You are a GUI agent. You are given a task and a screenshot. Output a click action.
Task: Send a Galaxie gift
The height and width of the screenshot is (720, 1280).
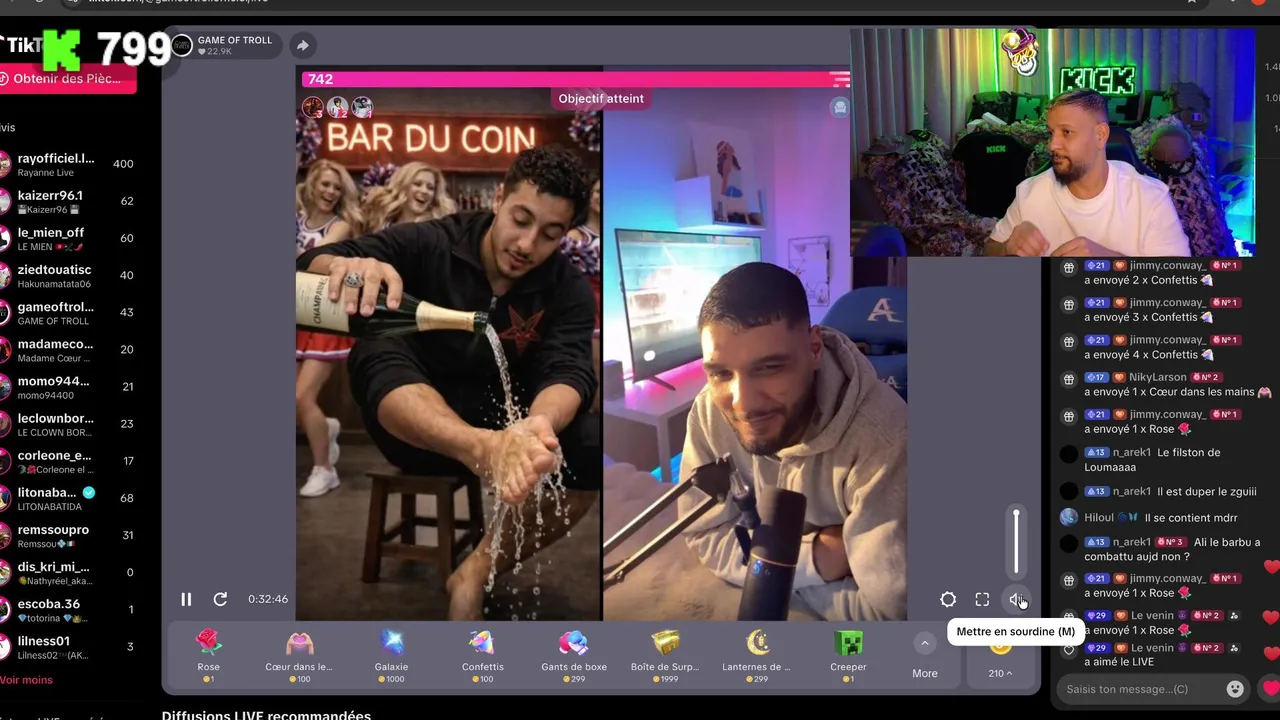pos(391,655)
